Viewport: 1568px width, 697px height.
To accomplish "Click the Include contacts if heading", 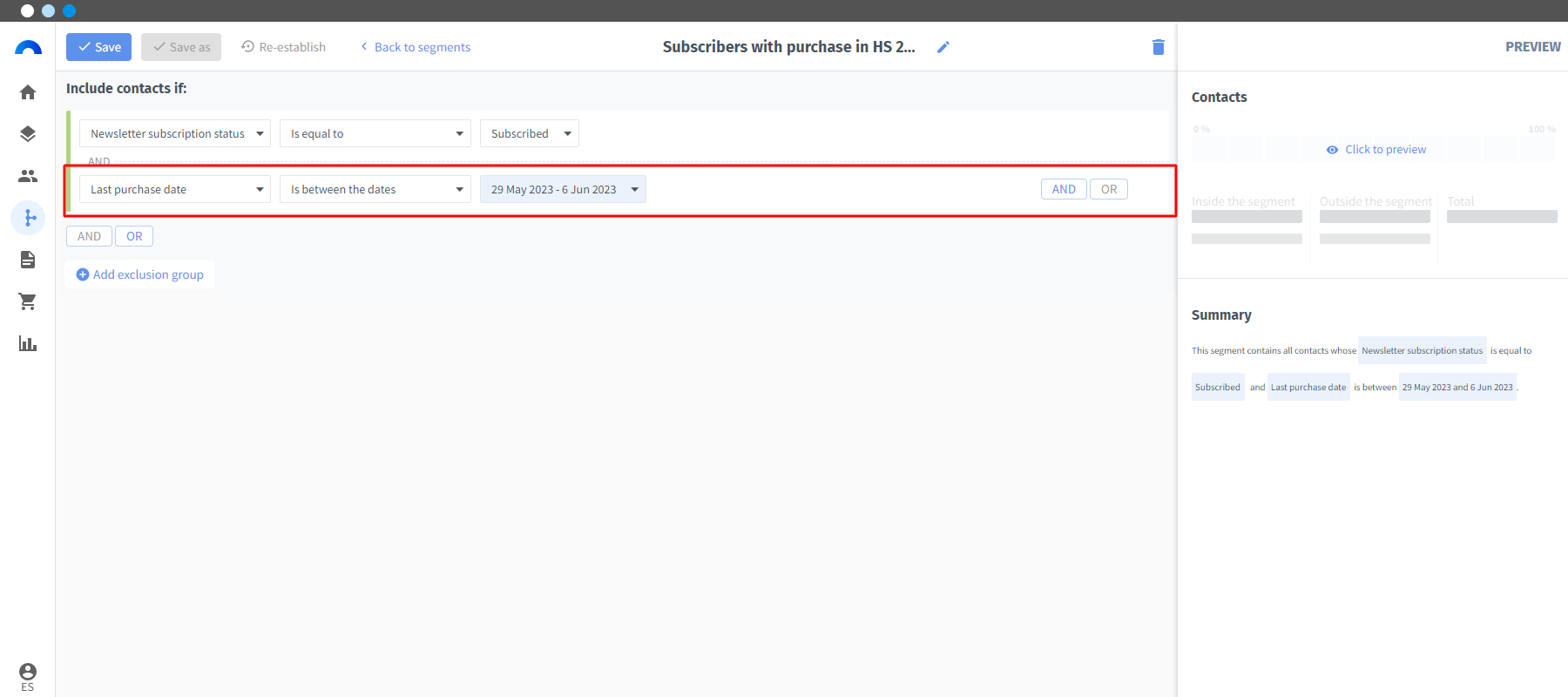I will [126, 88].
